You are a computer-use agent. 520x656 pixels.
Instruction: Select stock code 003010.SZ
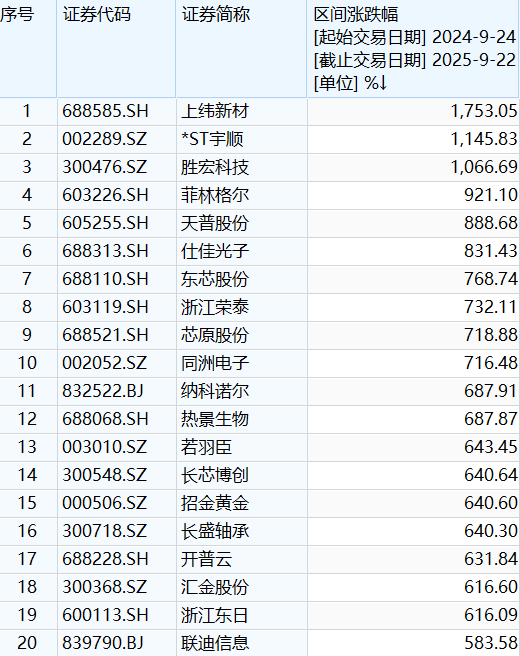[x=105, y=447]
